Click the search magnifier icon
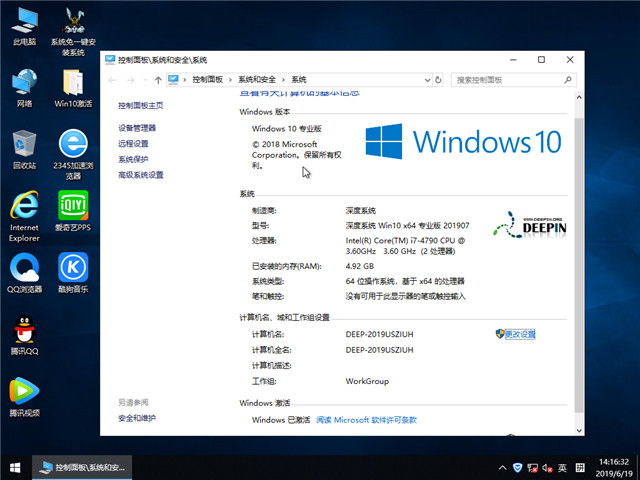 click(x=568, y=80)
